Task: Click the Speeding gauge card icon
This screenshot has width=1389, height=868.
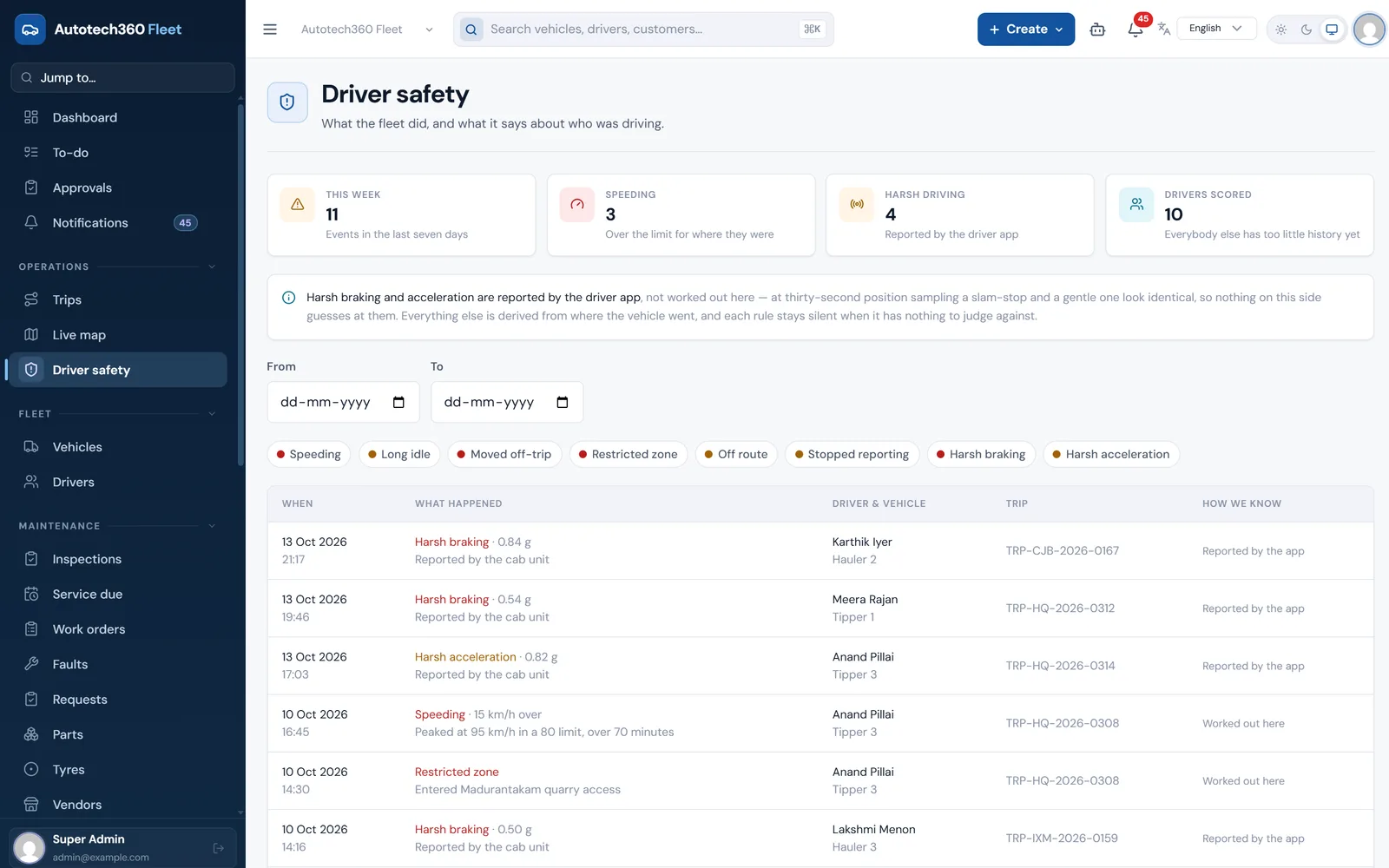Action: pyautogui.click(x=577, y=205)
